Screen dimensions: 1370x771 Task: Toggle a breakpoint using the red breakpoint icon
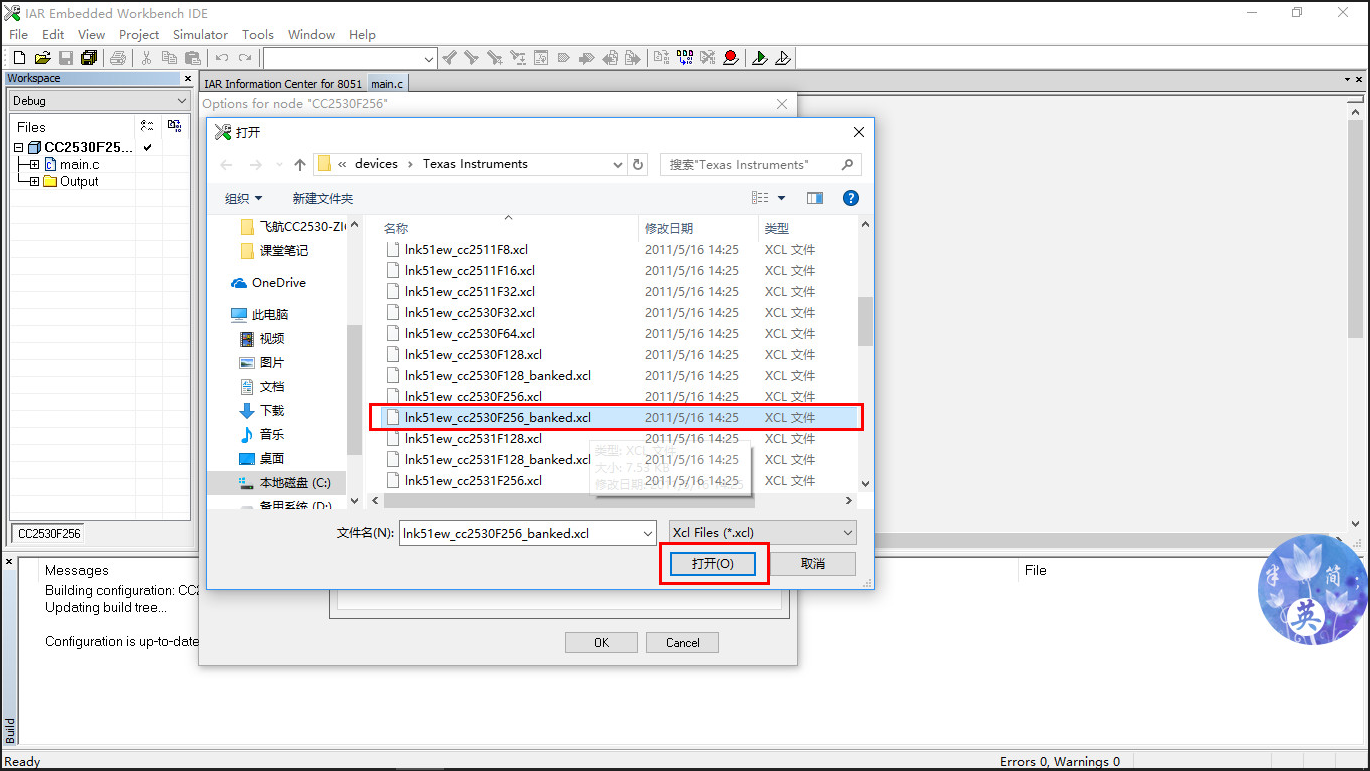tap(730, 58)
